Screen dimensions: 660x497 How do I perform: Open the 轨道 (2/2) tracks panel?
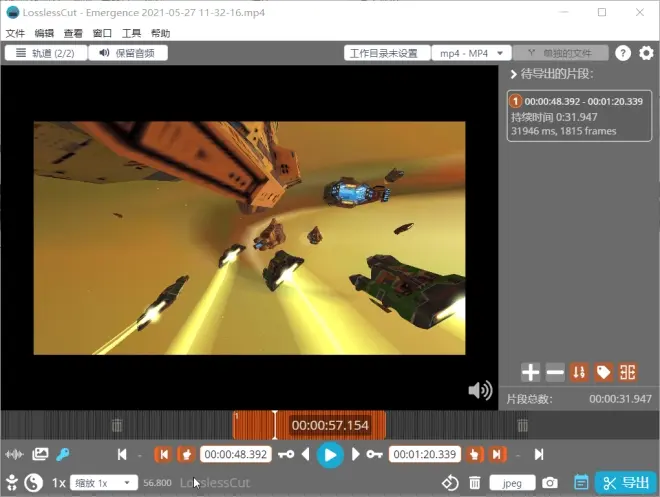[46, 53]
